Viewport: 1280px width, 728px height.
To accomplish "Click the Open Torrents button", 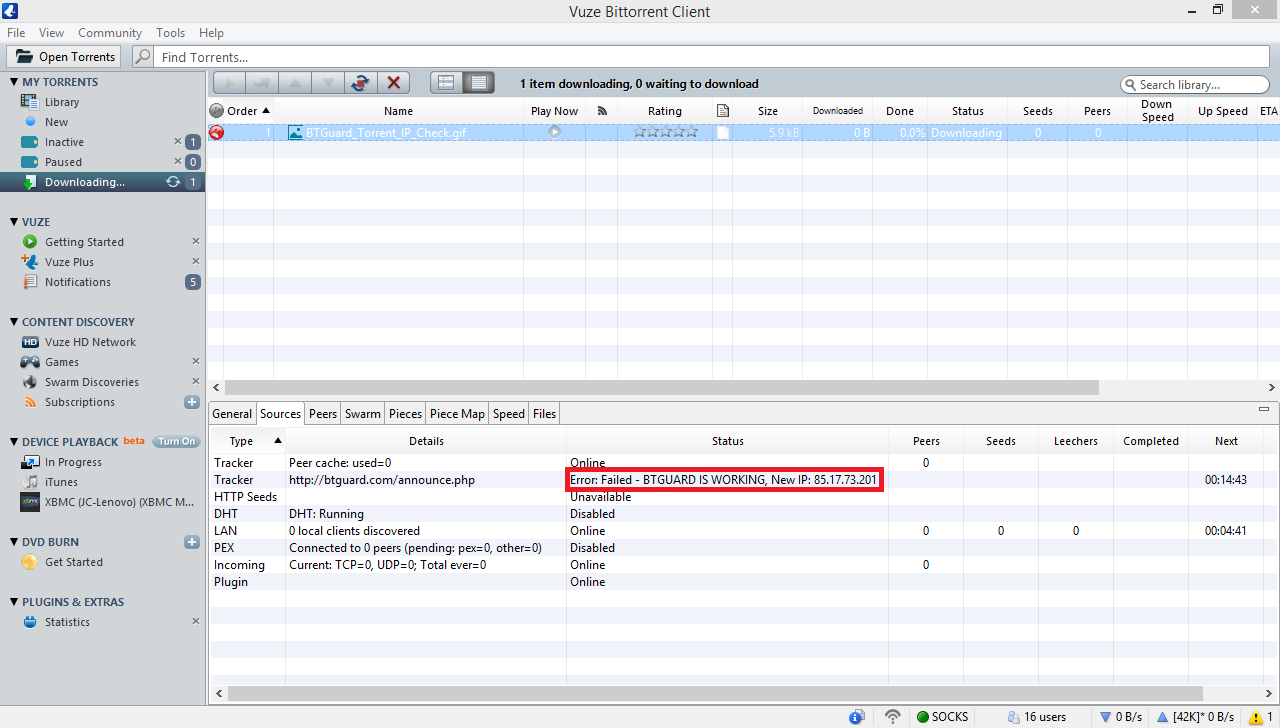I will (65, 57).
